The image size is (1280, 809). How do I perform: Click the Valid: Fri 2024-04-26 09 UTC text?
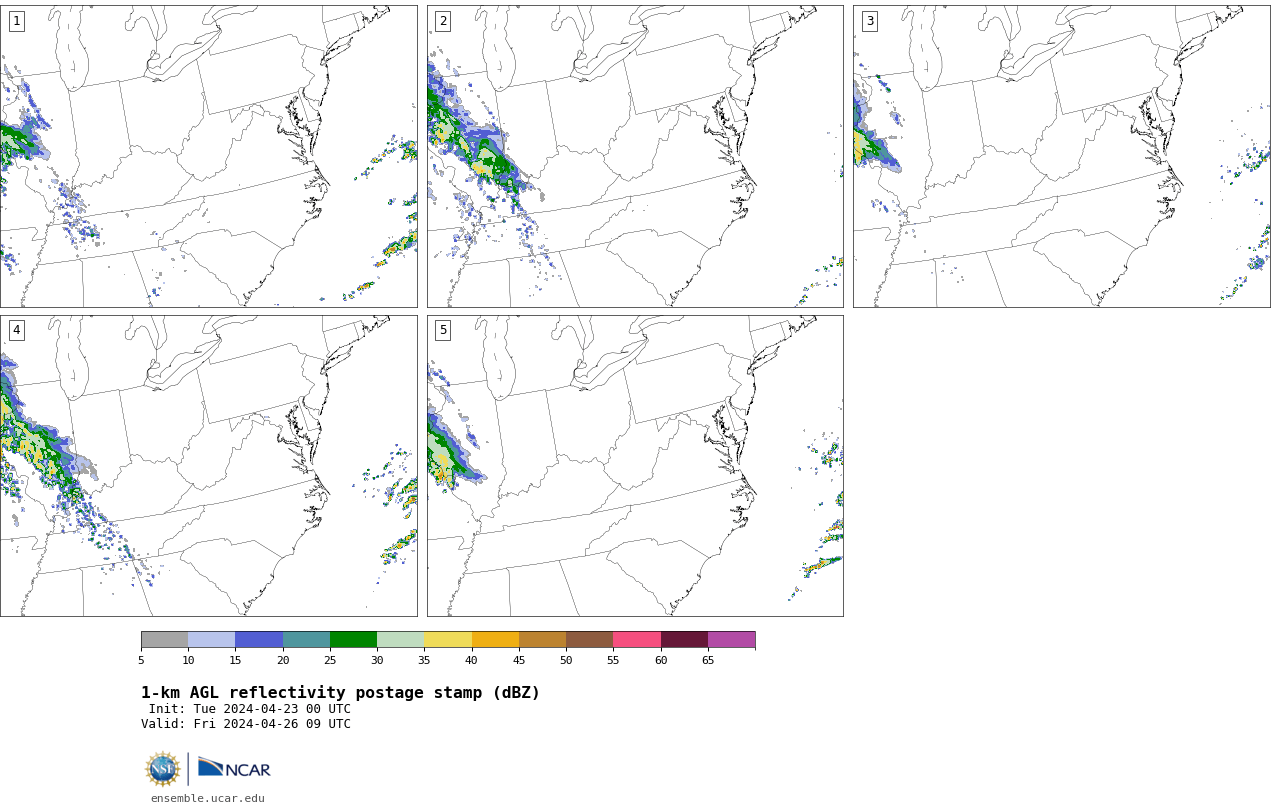tap(246, 724)
